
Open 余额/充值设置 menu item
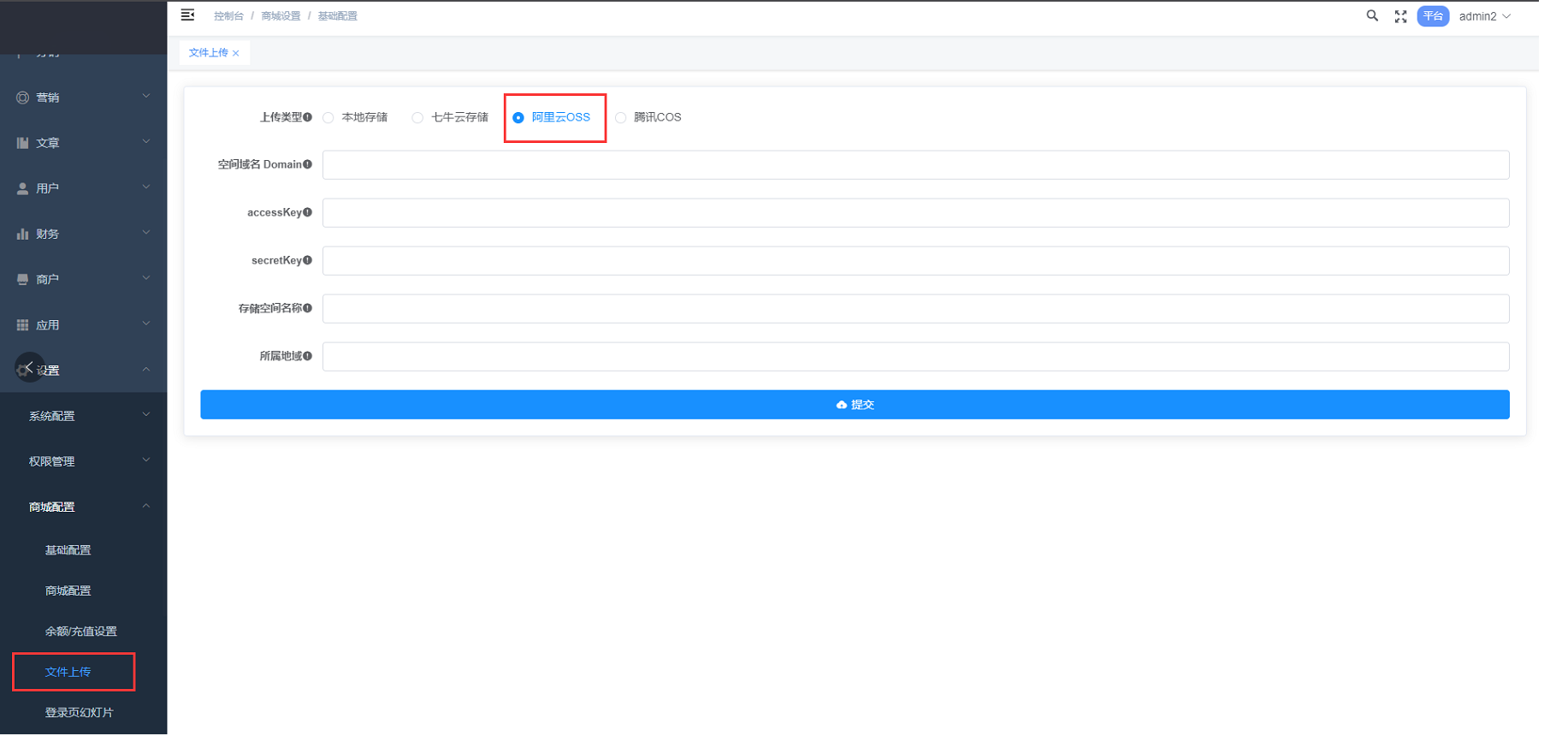coord(80,632)
